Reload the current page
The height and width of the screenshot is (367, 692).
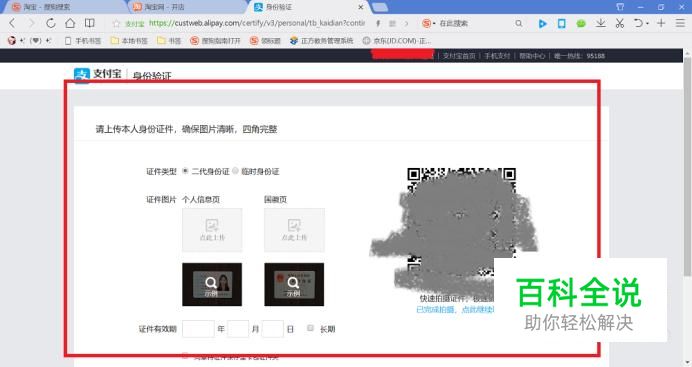pyautogui.click(x=51, y=23)
